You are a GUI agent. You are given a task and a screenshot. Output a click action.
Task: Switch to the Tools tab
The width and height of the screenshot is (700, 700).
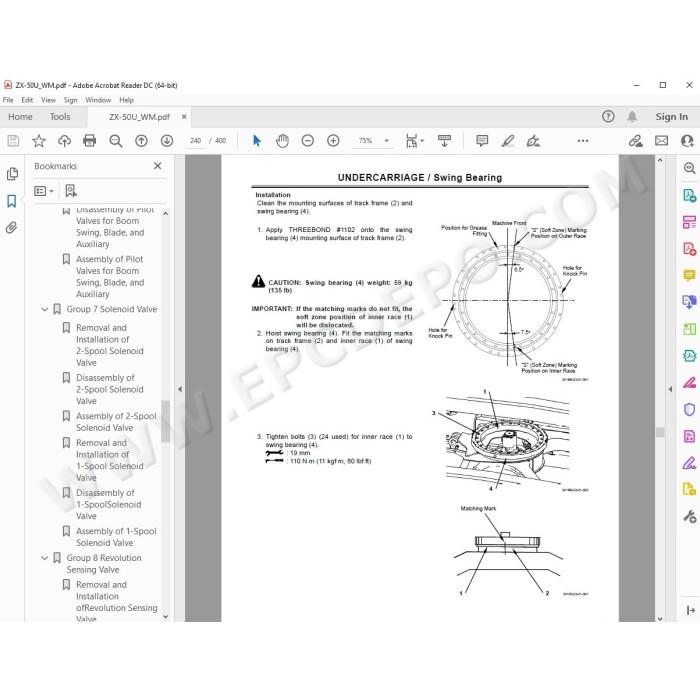[60, 117]
